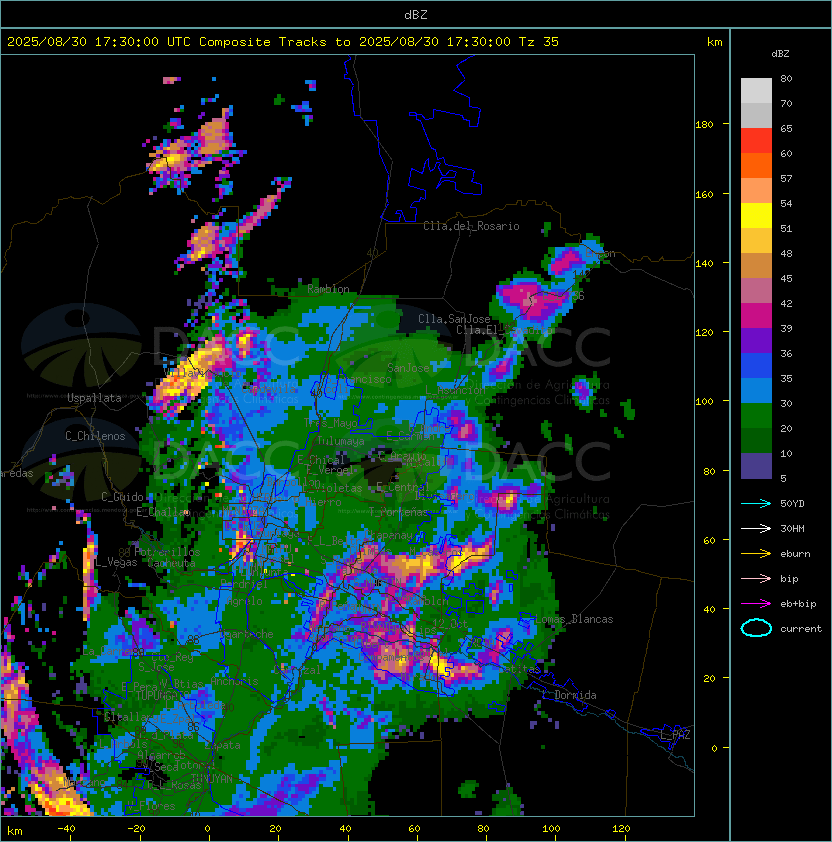Click the Ugarteche place label

pyautogui.click(x=246, y=634)
